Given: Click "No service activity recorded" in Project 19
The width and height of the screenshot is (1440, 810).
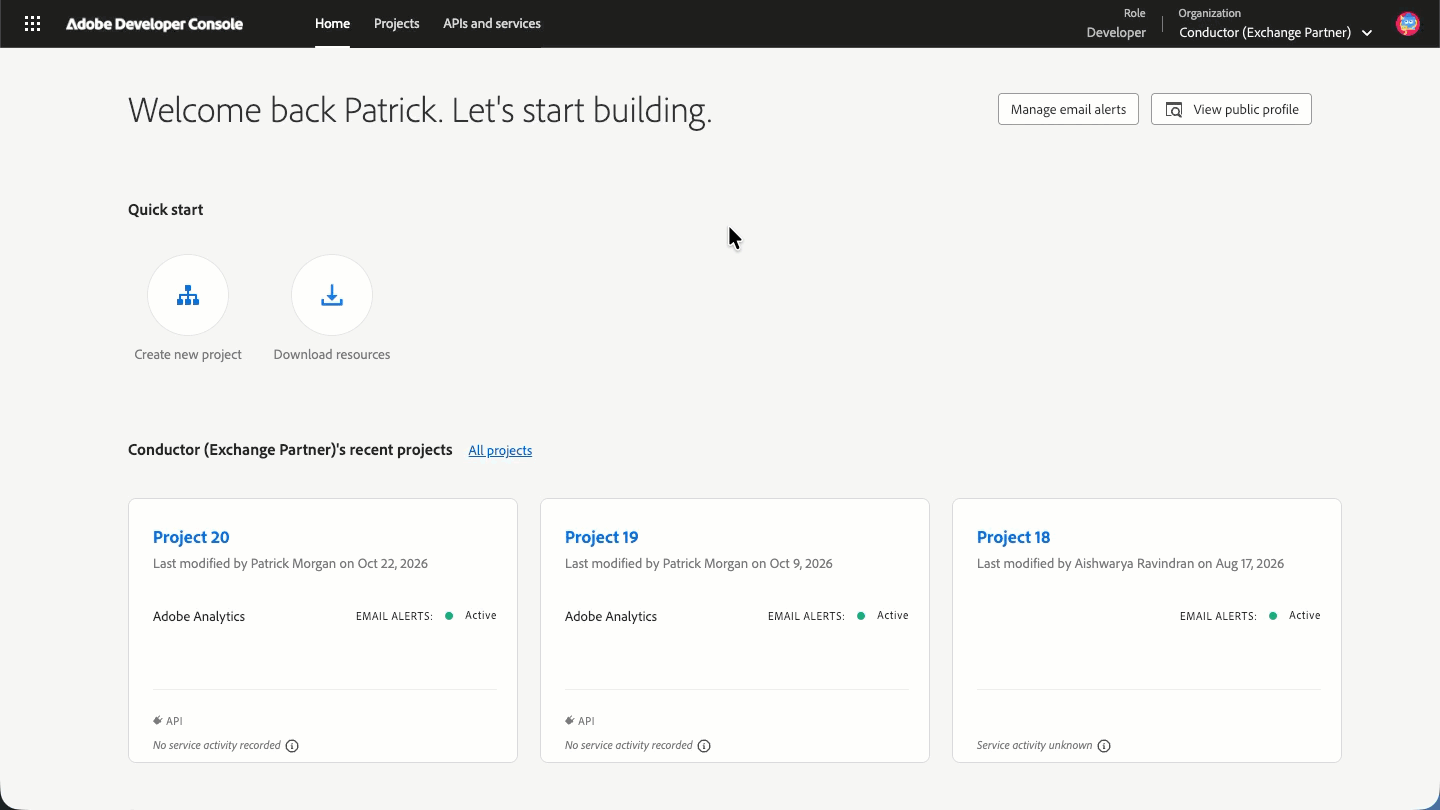Looking at the screenshot, I should [628, 746].
